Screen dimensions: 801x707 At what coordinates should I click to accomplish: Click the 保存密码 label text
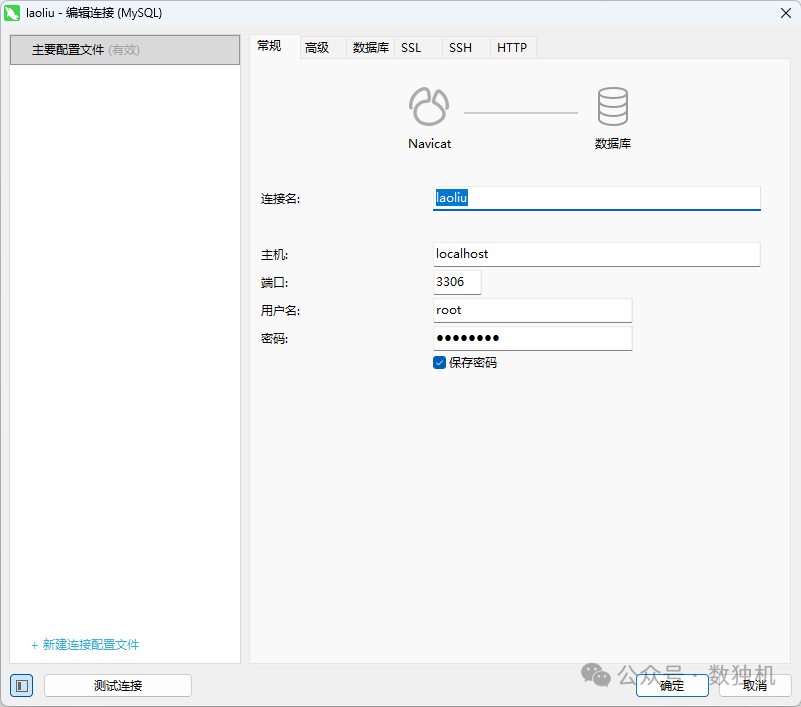click(x=473, y=363)
